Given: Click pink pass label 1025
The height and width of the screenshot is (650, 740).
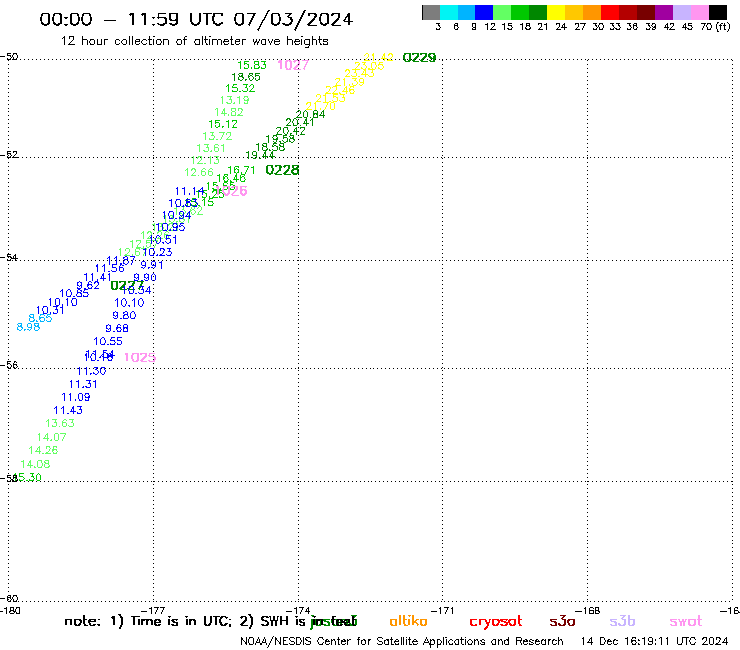Looking at the screenshot, I should click(140, 357).
